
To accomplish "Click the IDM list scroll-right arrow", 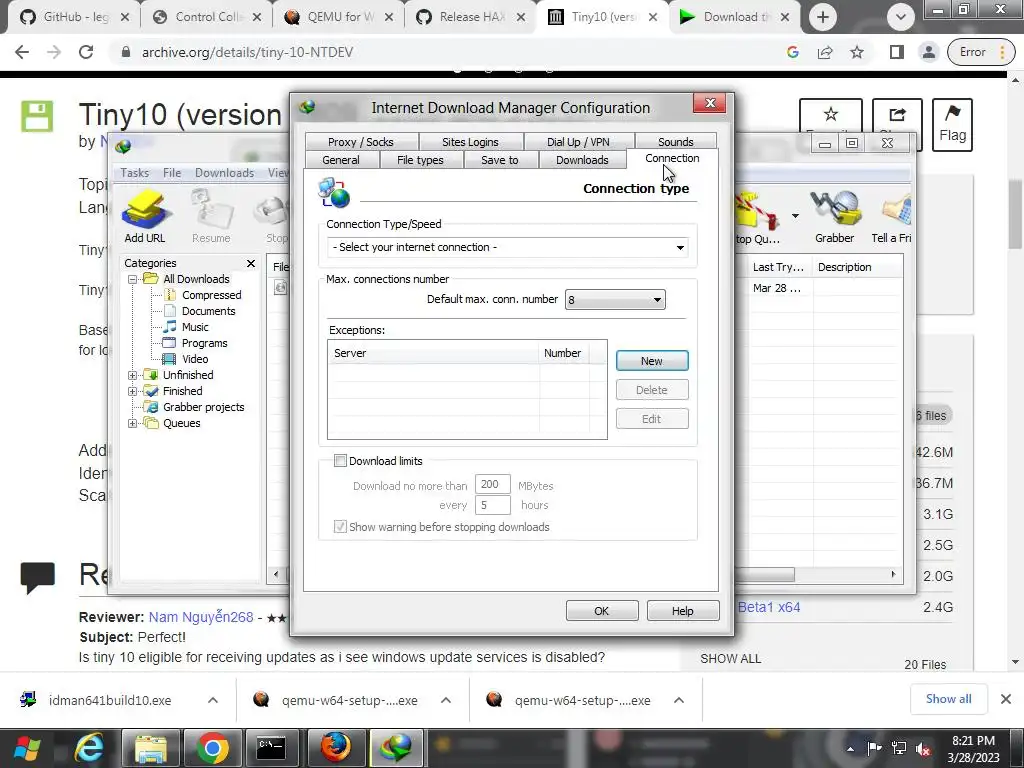I will (x=893, y=575).
